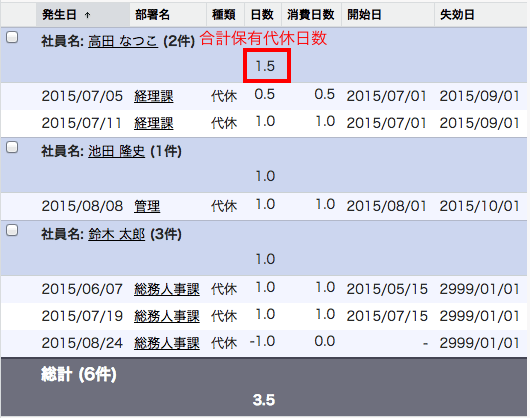The width and height of the screenshot is (530, 418).
Task: Open 経理課 link in 2015/07/11 row
Action: pos(154,123)
